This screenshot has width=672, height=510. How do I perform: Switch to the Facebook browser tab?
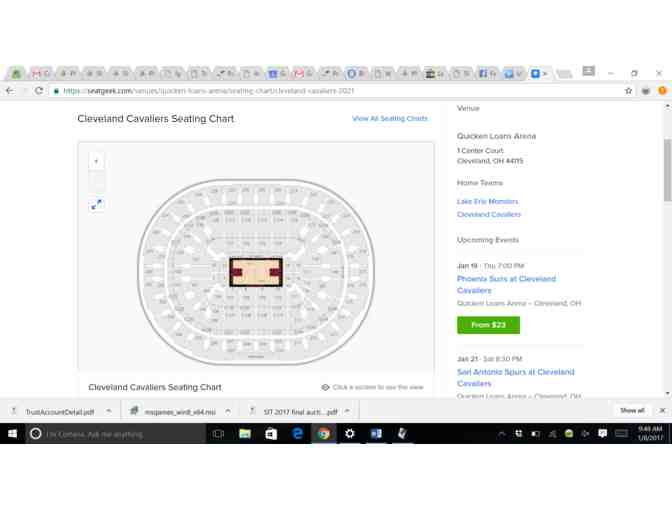[485, 73]
